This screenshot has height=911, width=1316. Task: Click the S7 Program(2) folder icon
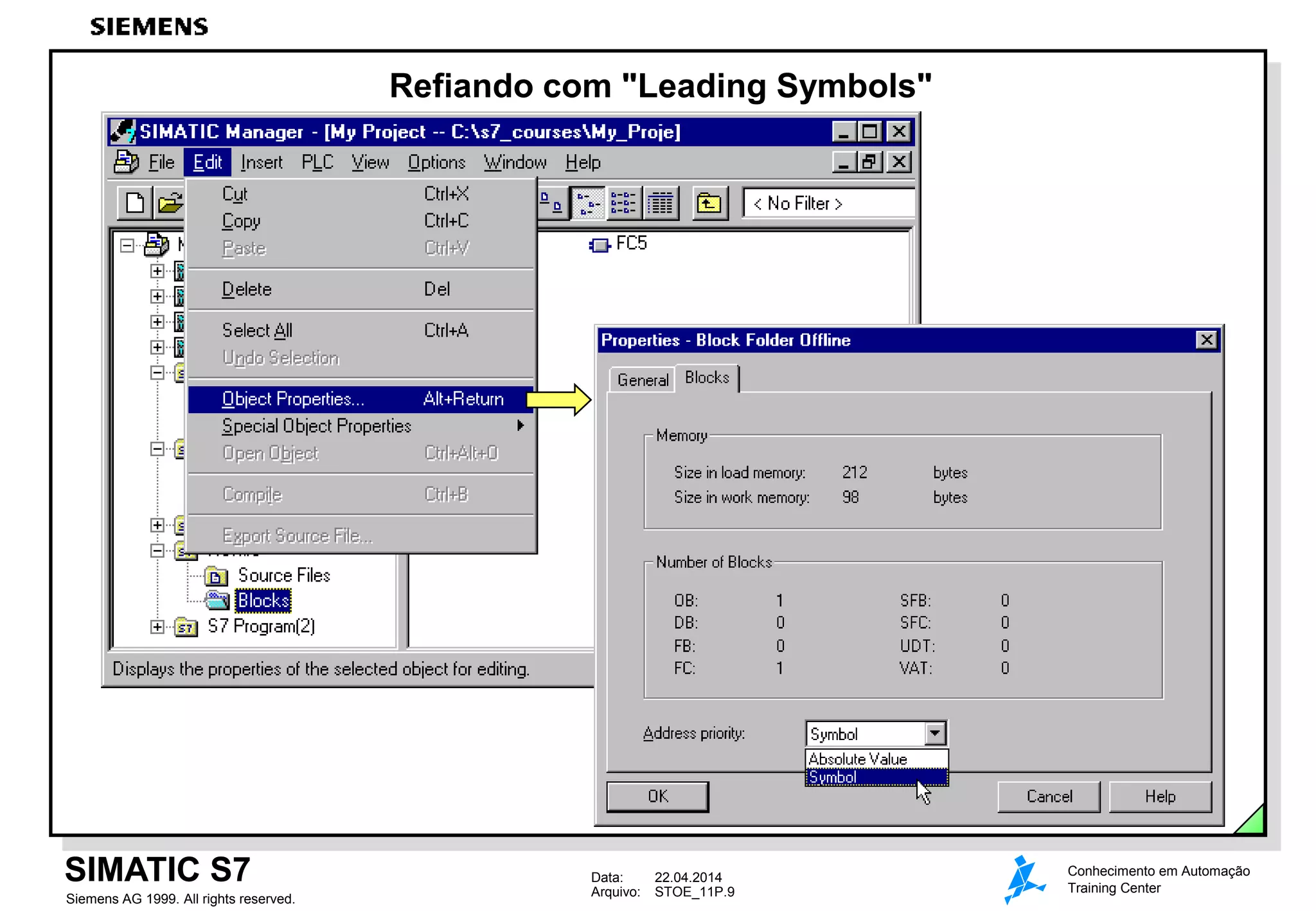pyautogui.click(x=186, y=627)
